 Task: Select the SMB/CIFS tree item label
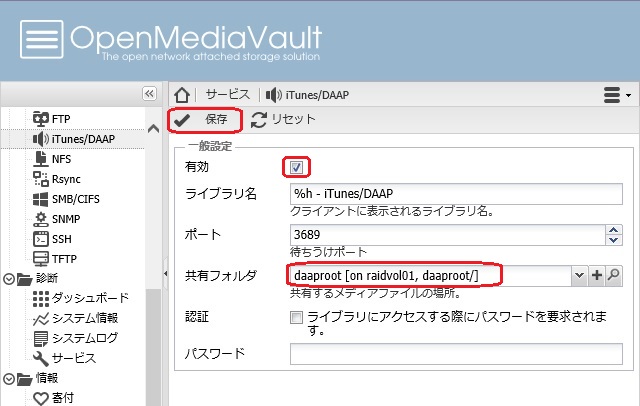pyautogui.click(x=76, y=199)
